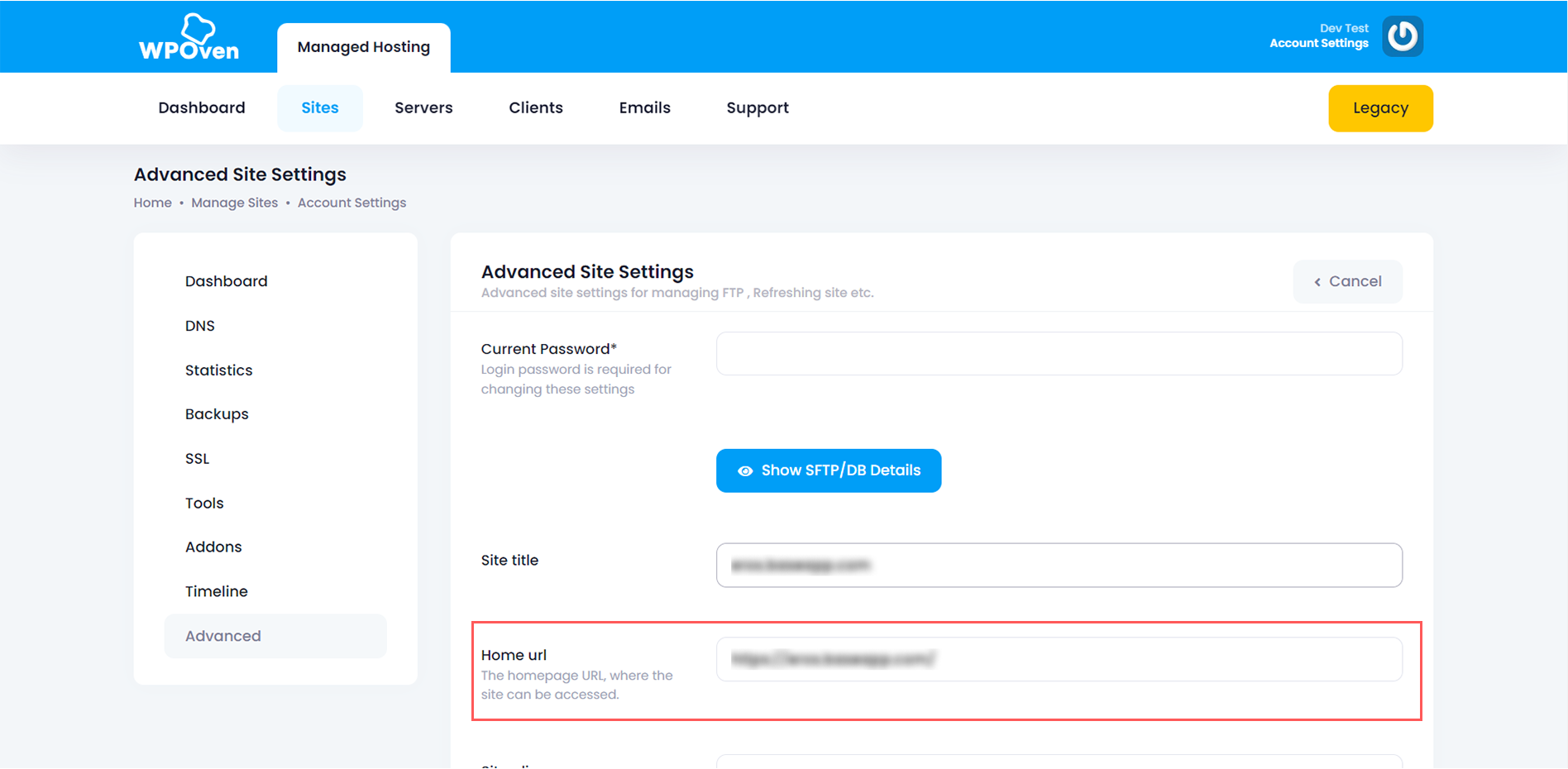Click 'The homepage URL, where the' description
The width and height of the screenshot is (1568, 769).
click(577, 685)
